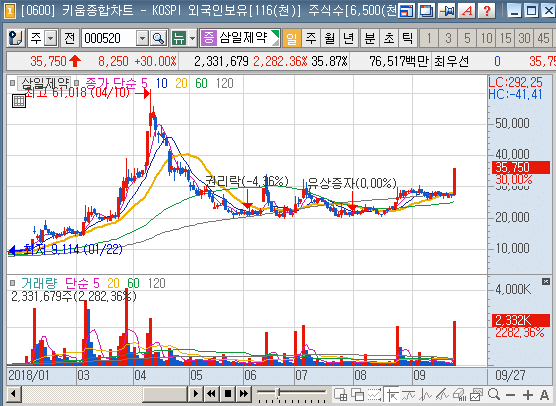The width and height of the screenshot is (556, 406).
Task: Click the A auto-scale icon in bottom toolbar
Action: point(544,394)
